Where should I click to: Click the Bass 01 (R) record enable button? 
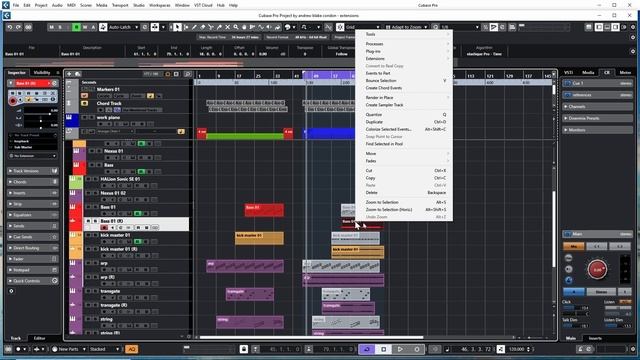[x=104, y=227]
